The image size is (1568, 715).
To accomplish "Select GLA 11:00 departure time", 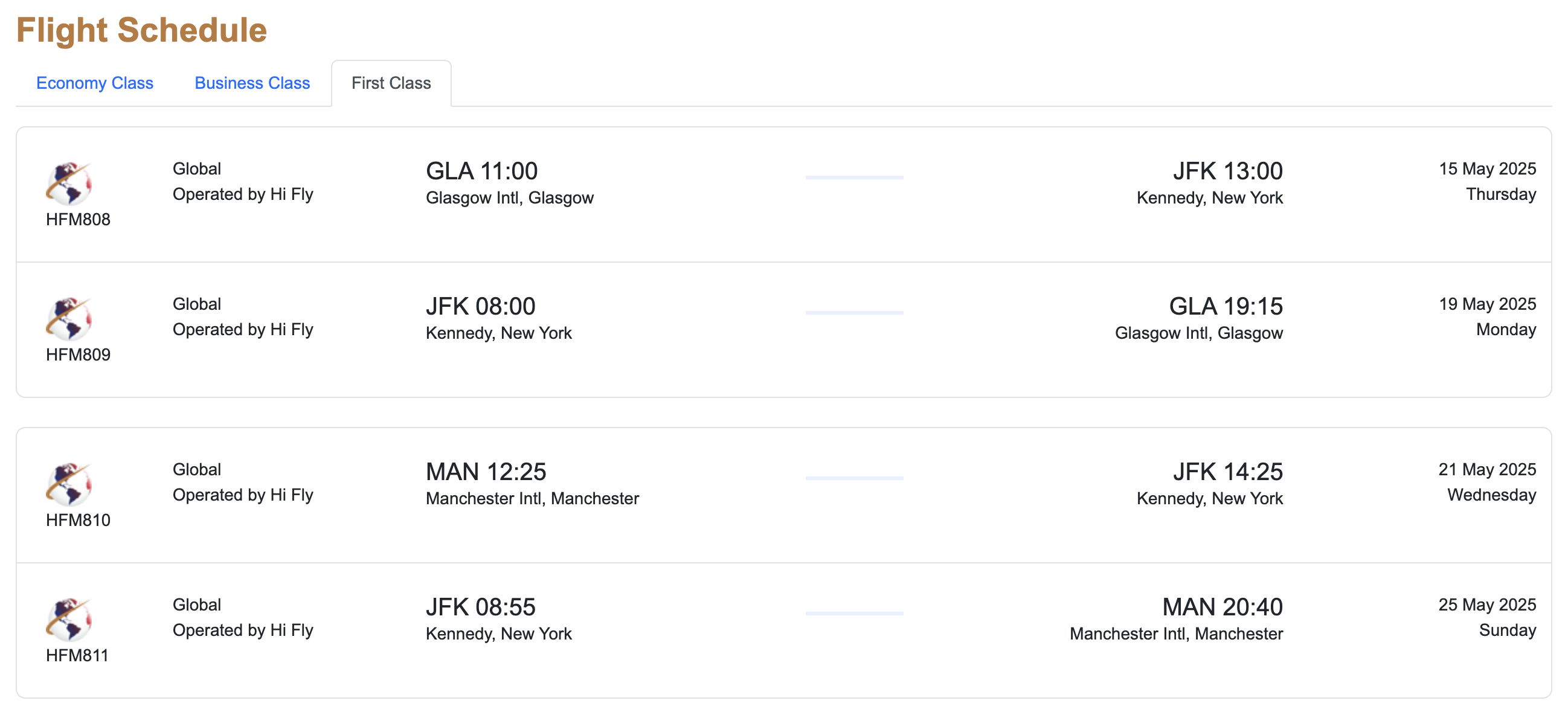I will 481,171.
